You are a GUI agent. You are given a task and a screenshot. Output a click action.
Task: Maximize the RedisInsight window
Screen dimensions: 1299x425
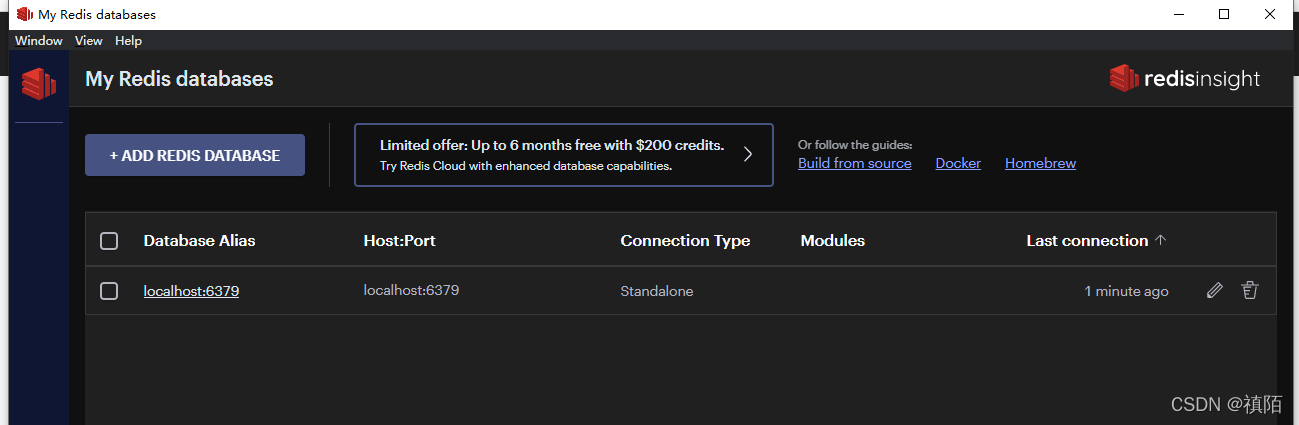coord(1224,14)
